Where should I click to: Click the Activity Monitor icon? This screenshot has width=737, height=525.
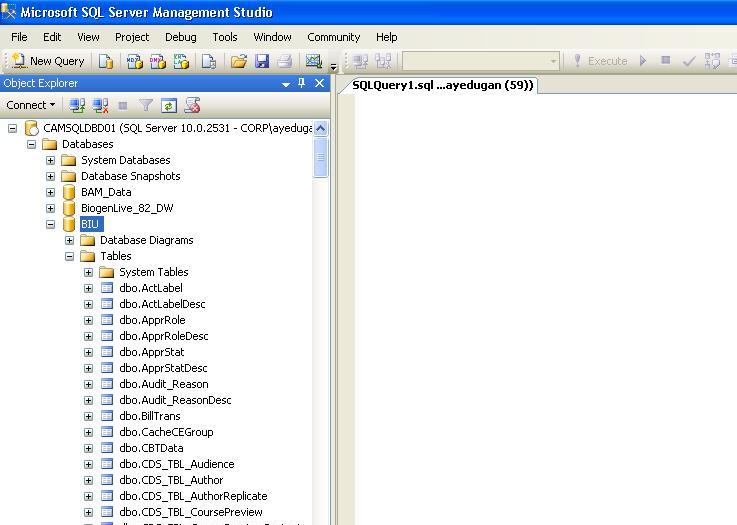pos(314,61)
